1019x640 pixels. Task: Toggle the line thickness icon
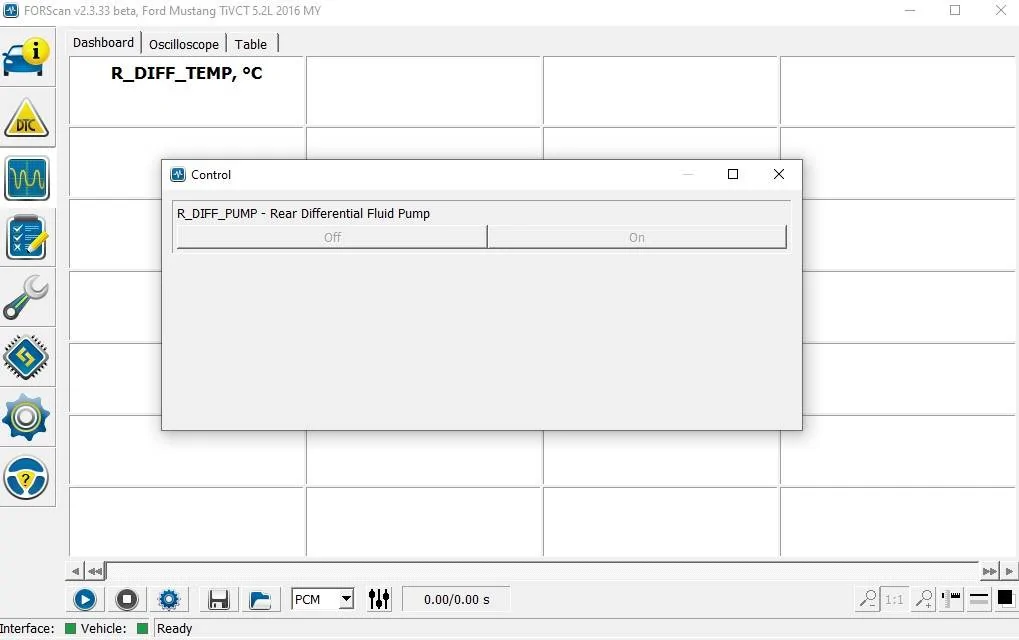(x=979, y=598)
